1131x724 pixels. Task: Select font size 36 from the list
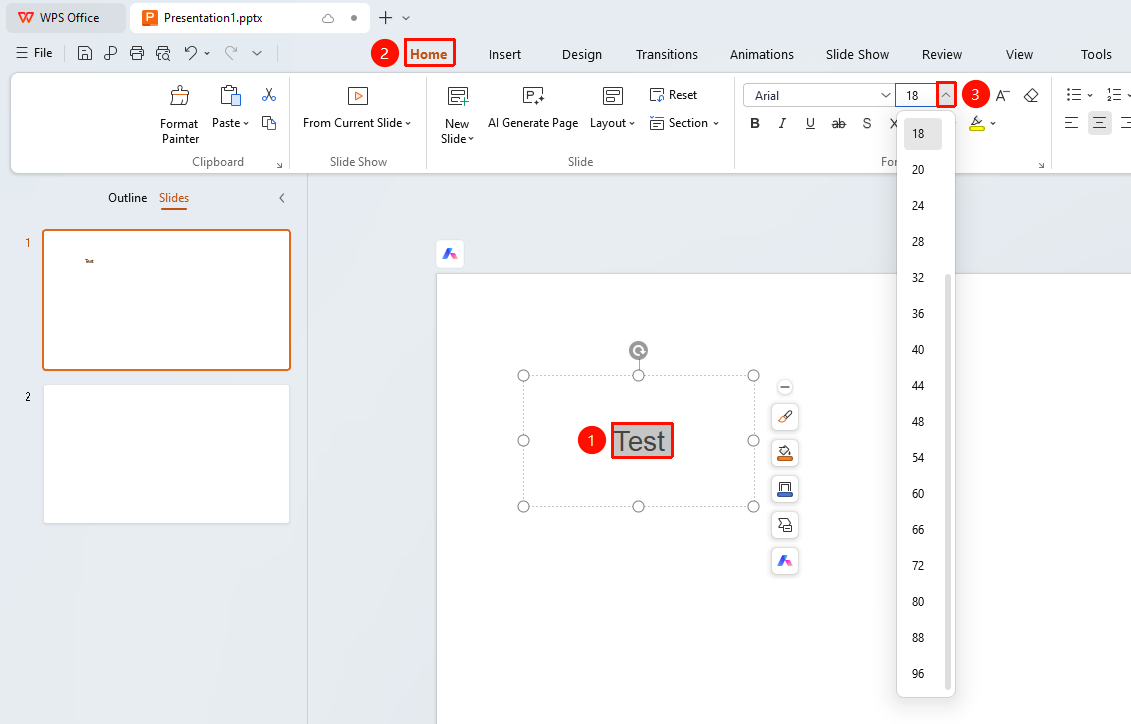918,314
